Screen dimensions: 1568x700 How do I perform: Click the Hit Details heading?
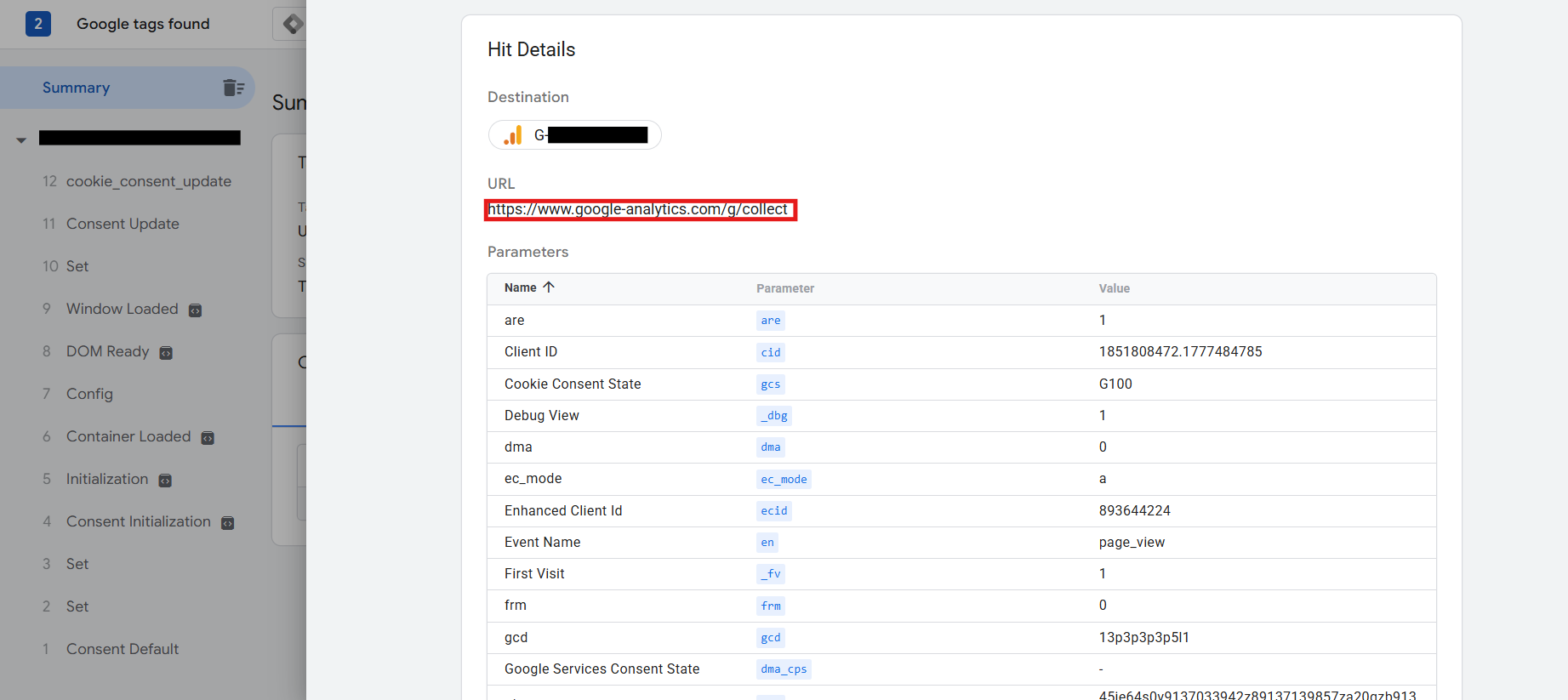pyautogui.click(x=531, y=49)
